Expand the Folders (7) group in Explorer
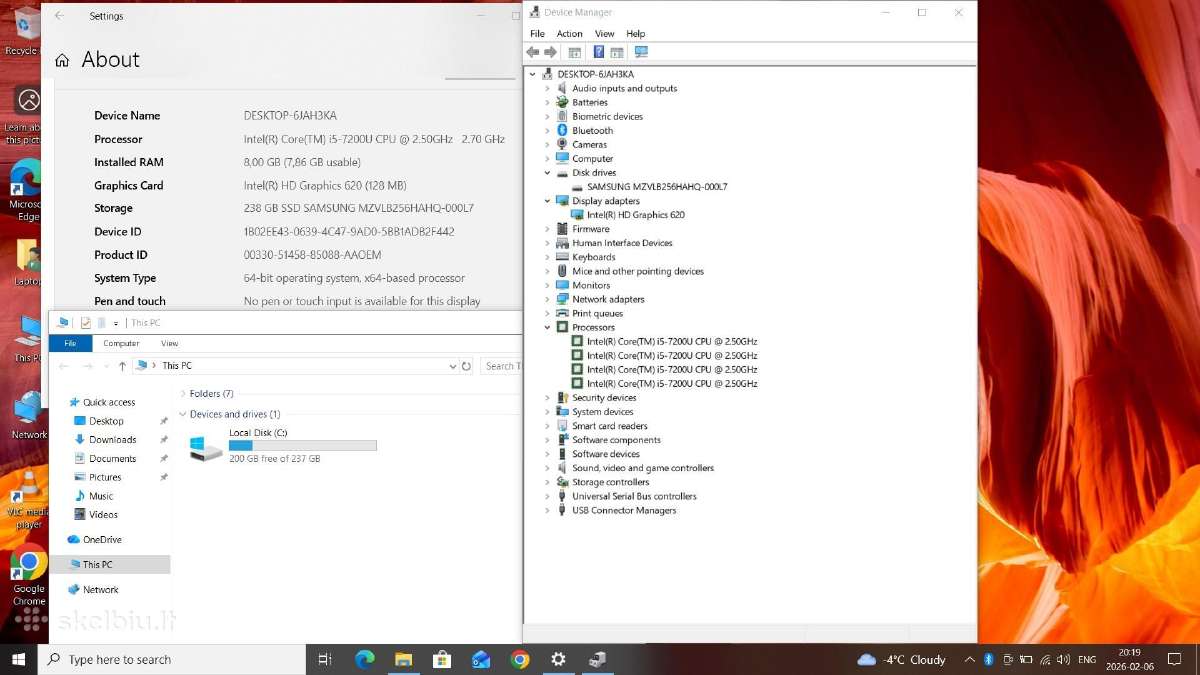1200x675 pixels. [x=182, y=394]
